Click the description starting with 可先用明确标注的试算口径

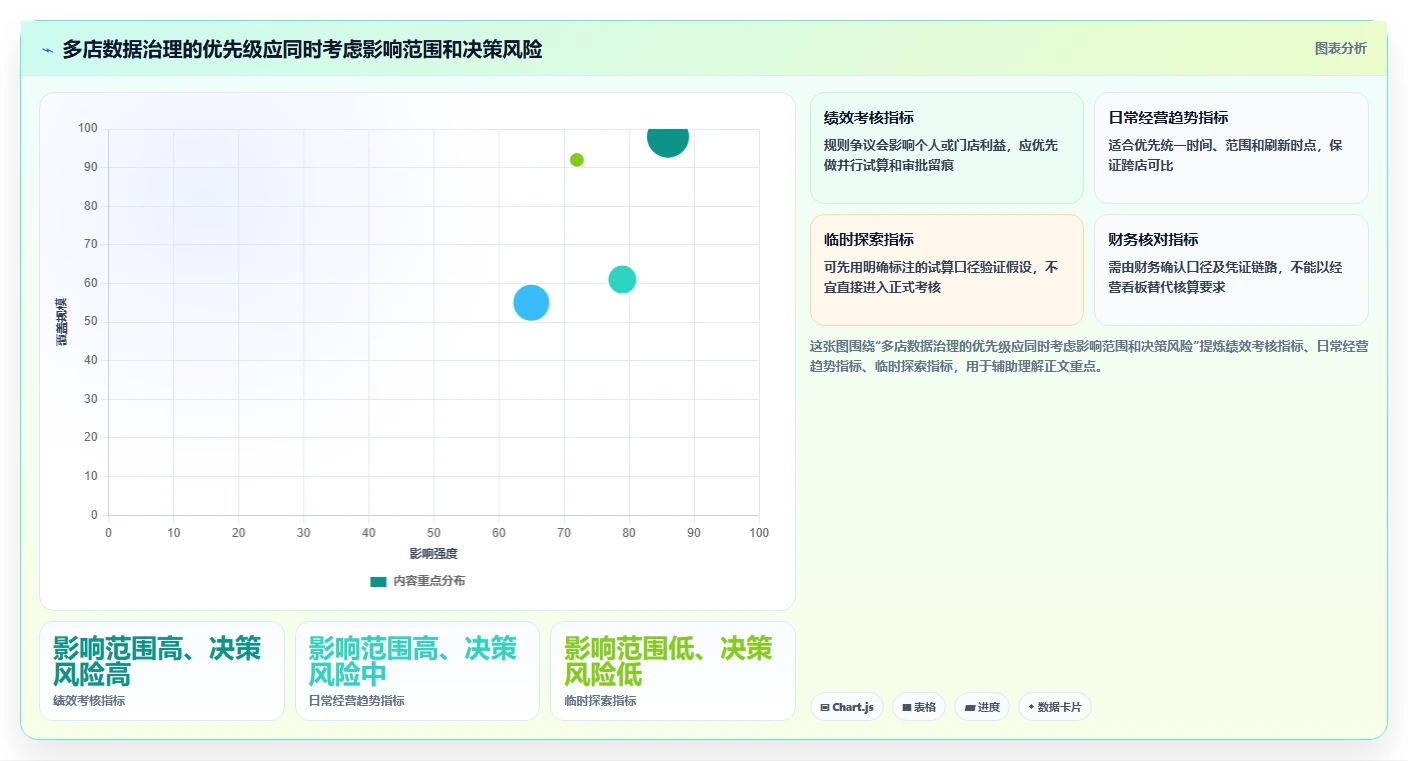[x=941, y=277]
